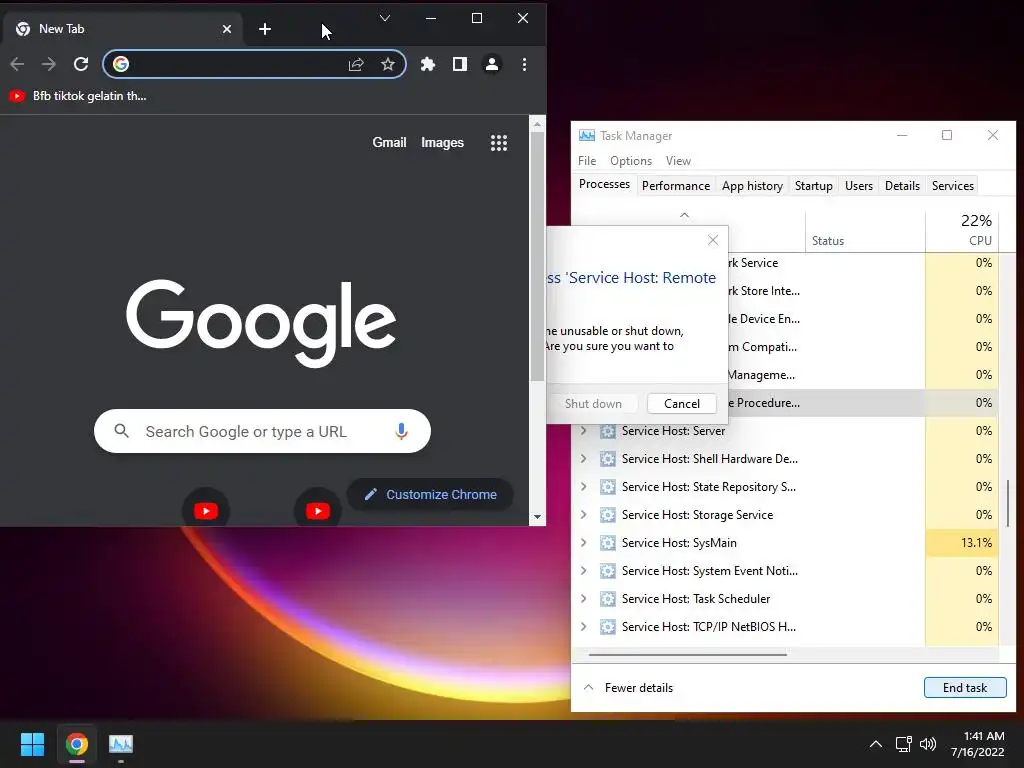Expand Service Host: SysMain row

(x=584, y=543)
